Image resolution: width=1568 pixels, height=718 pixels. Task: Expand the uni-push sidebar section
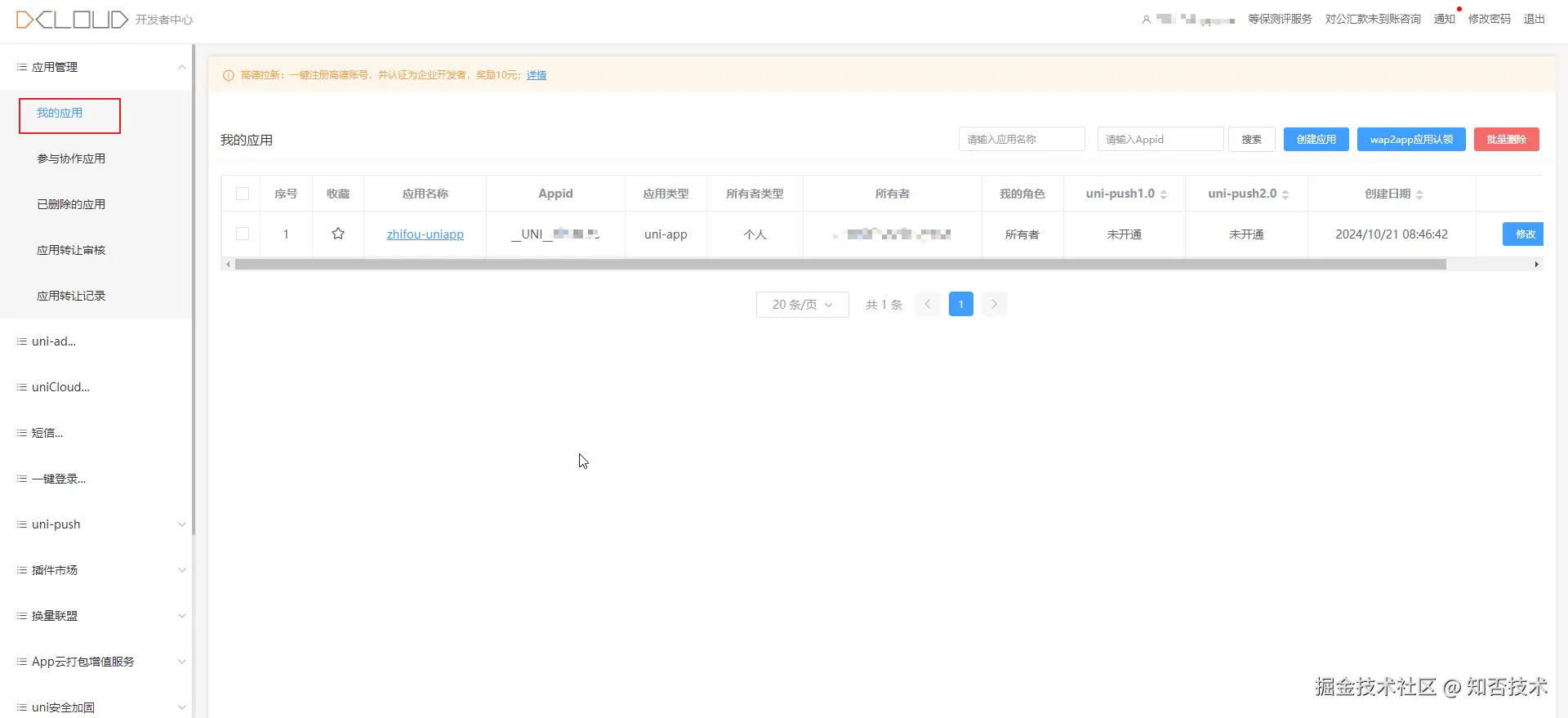(x=182, y=524)
